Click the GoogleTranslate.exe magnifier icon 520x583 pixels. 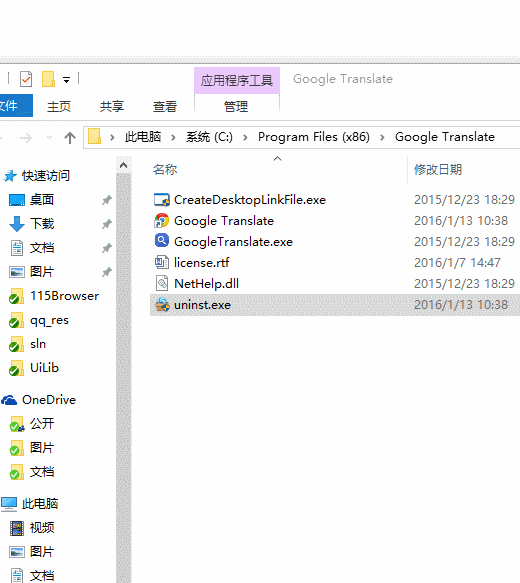[162, 241]
